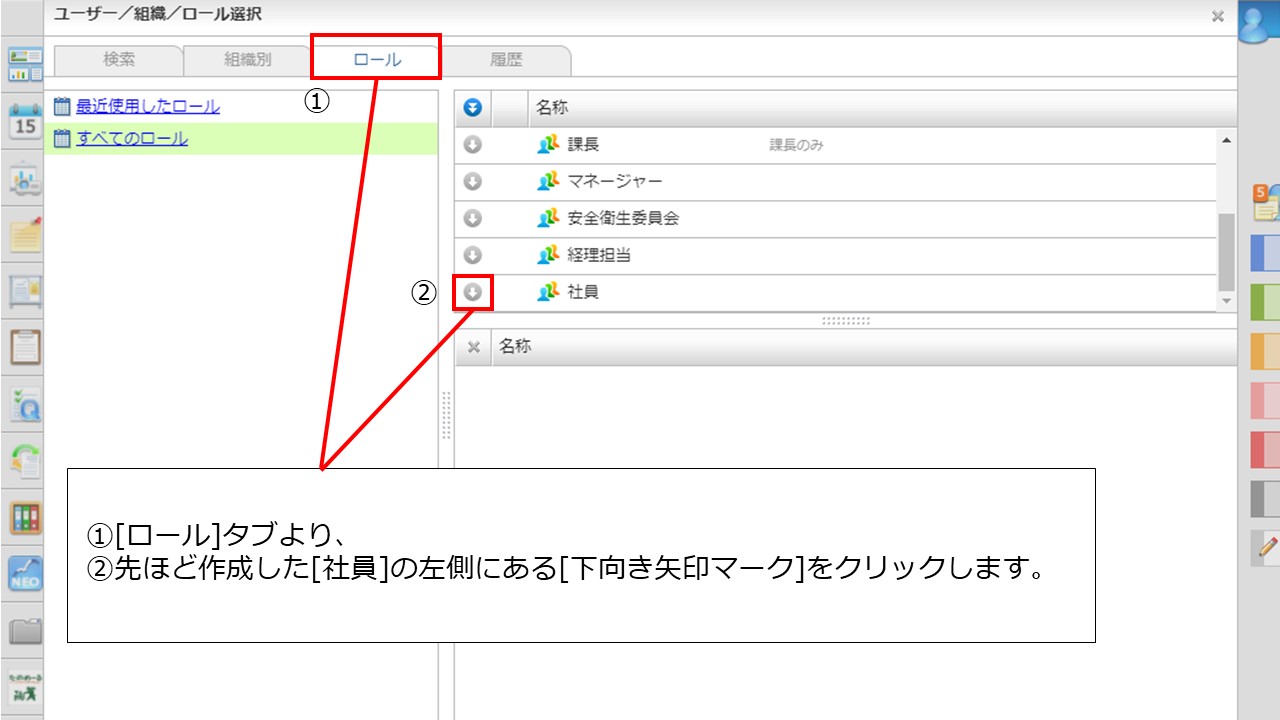Switch to the ロール tab
The width and height of the screenshot is (1280, 720).
(x=377, y=60)
